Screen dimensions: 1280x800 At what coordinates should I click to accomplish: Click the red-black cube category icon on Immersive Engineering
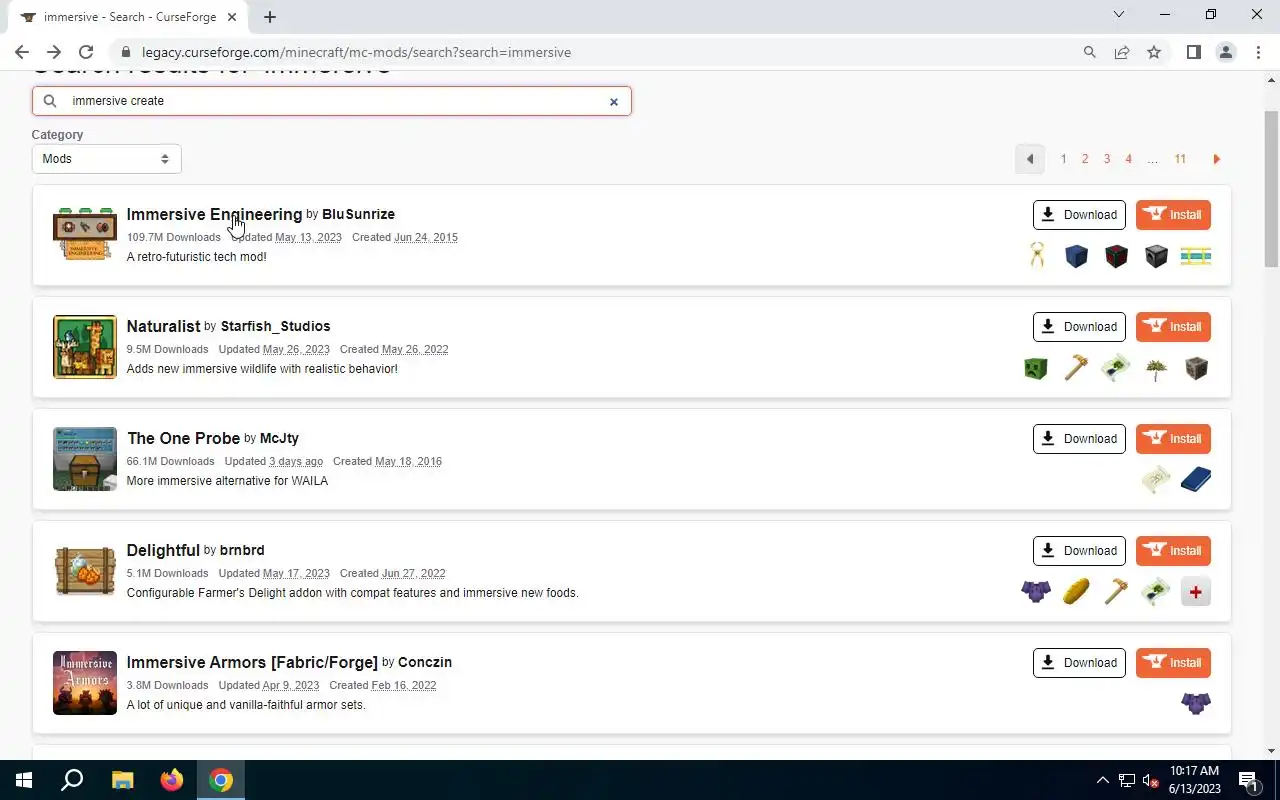coord(1116,256)
